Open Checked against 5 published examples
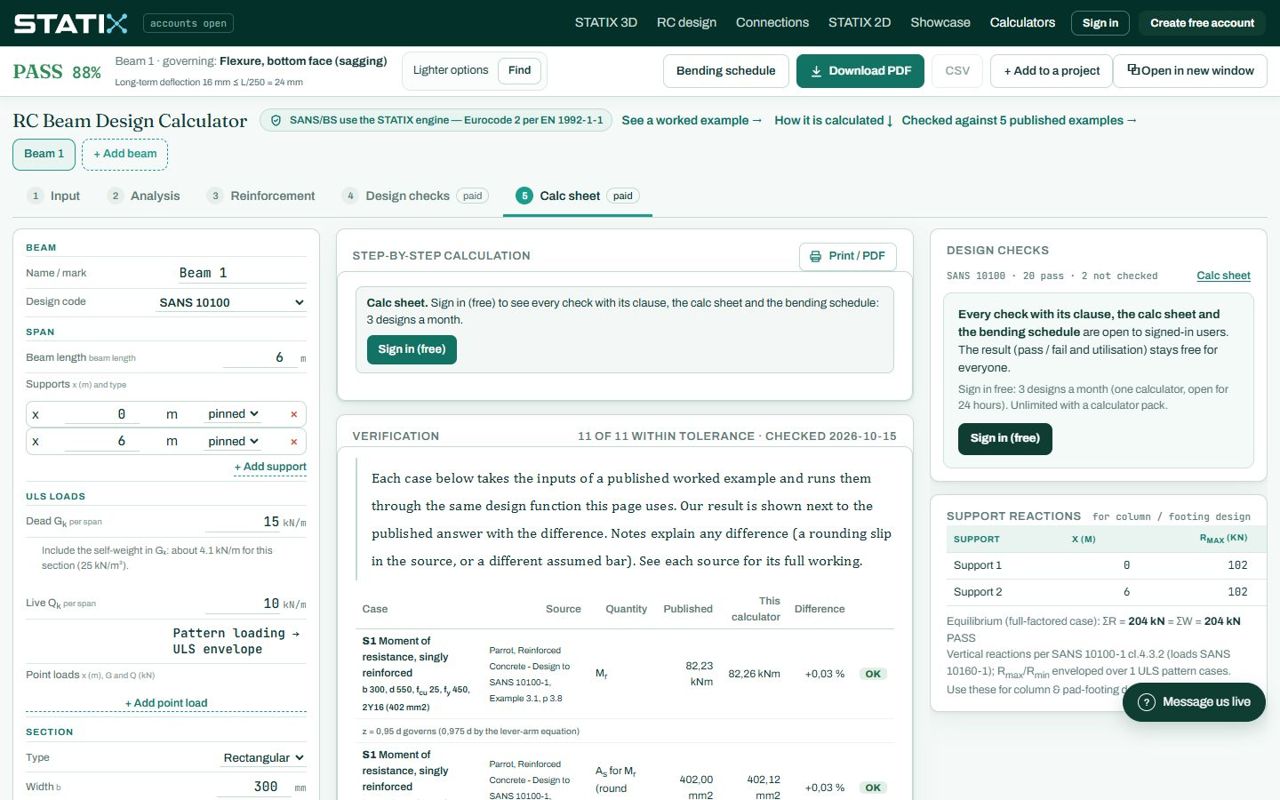This screenshot has height=800, width=1280. [x=1020, y=120]
